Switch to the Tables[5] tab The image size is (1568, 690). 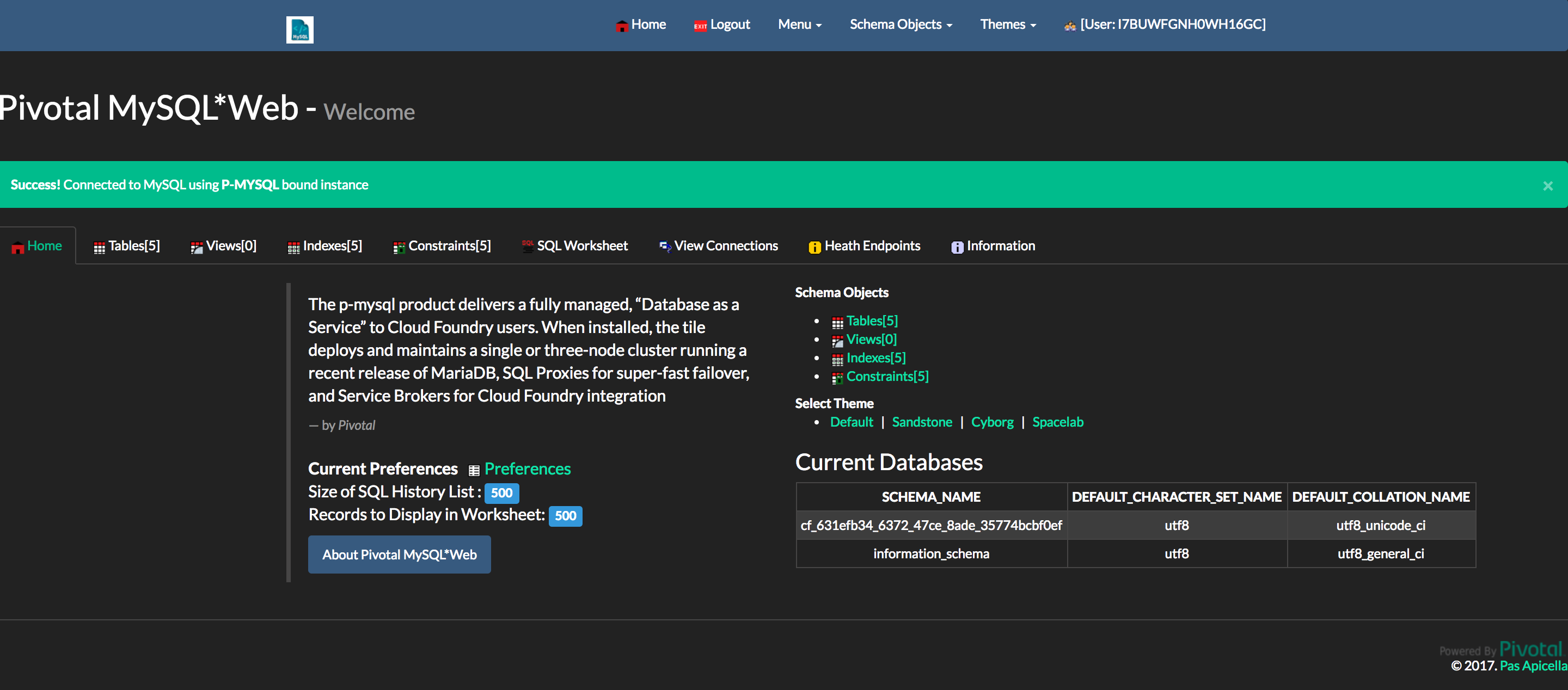(127, 246)
